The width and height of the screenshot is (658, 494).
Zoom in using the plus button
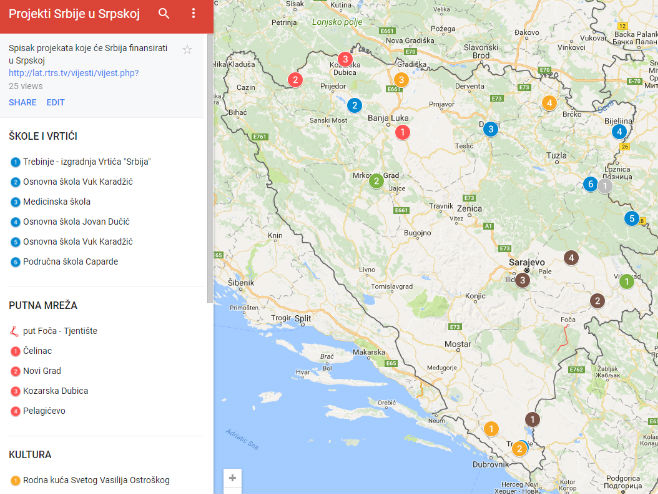pyautogui.click(x=232, y=478)
